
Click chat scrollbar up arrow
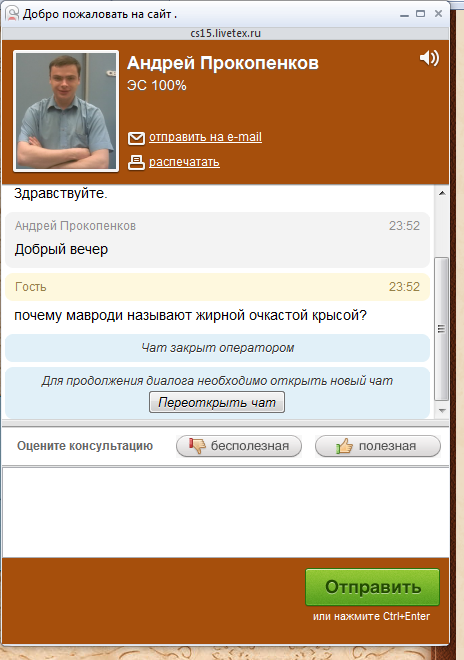(442, 193)
